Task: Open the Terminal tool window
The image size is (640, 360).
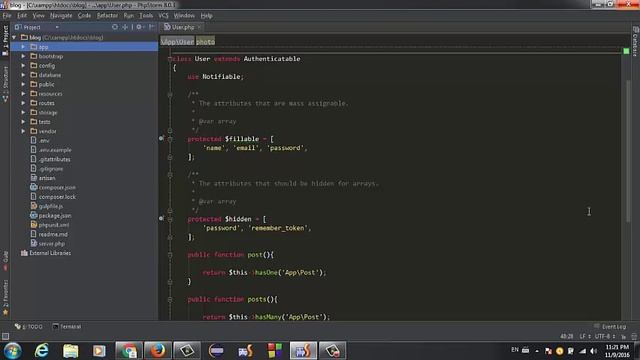Action: [67, 327]
